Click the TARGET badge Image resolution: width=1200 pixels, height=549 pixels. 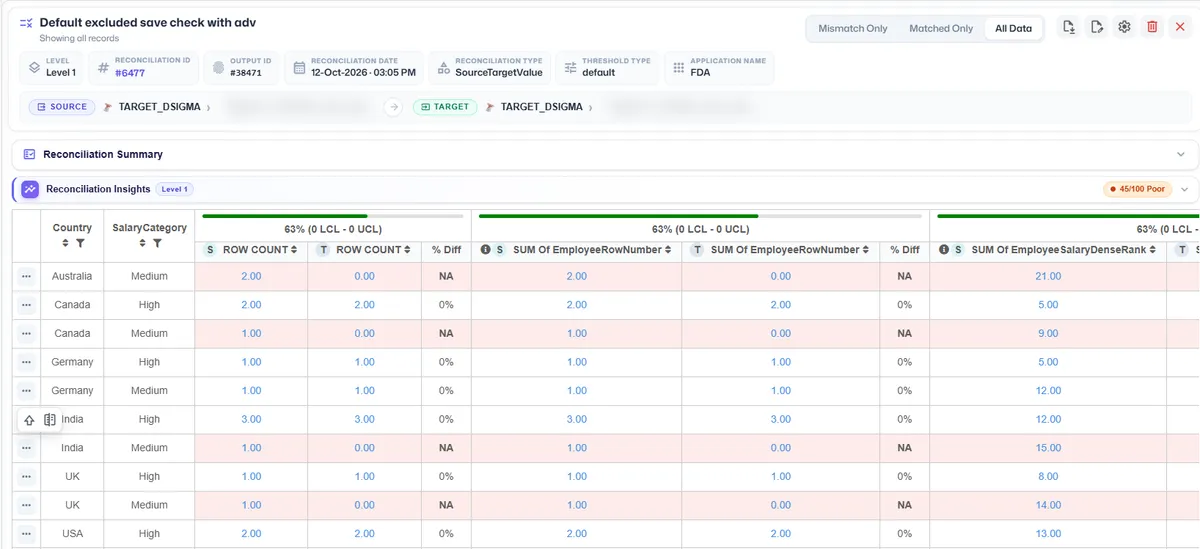(445, 107)
